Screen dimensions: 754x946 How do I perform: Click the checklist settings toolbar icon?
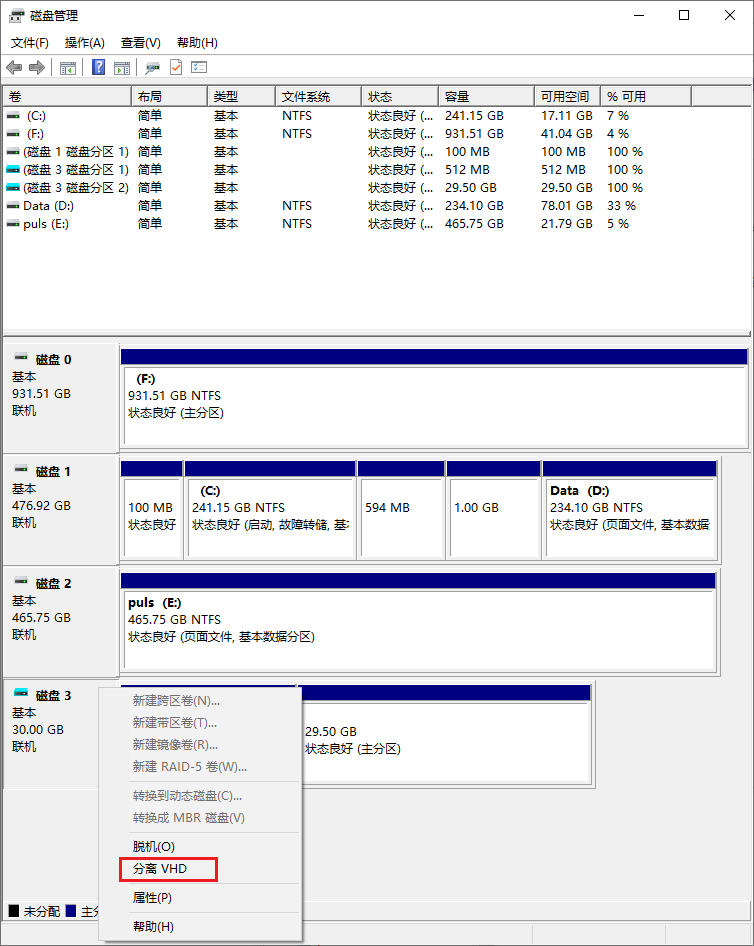[199, 67]
